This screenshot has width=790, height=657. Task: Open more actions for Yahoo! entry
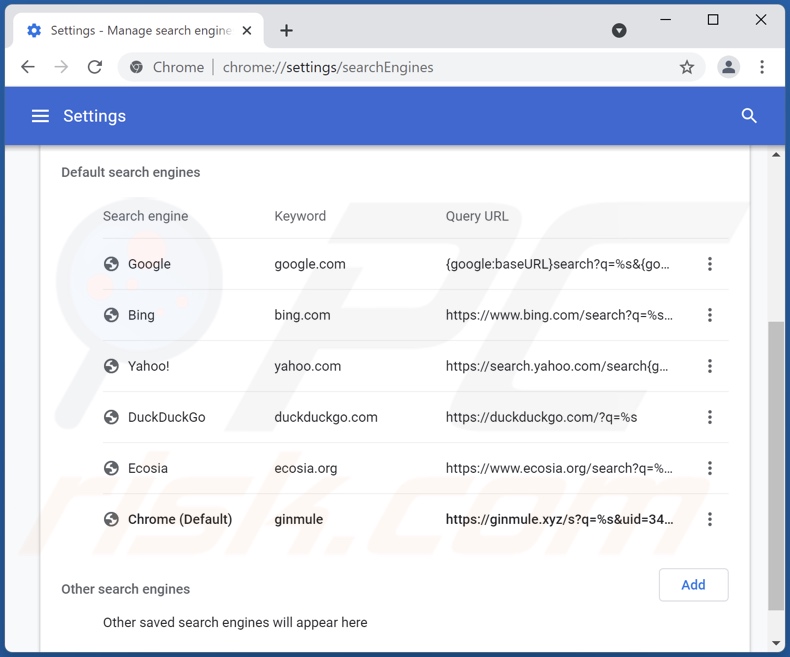710,366
